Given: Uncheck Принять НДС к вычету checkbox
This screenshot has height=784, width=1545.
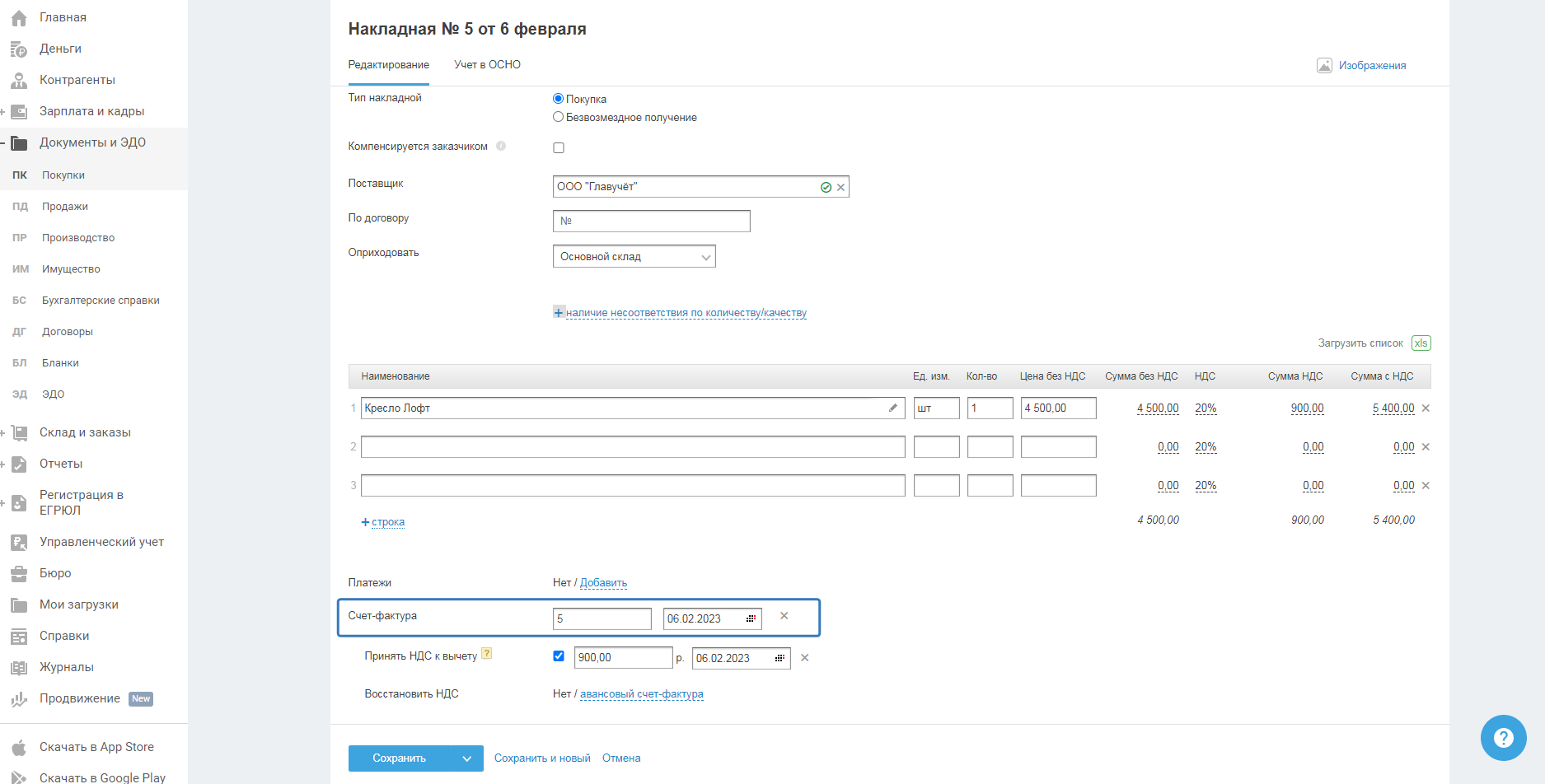Looking at the screenshot, I should point(559,656).
